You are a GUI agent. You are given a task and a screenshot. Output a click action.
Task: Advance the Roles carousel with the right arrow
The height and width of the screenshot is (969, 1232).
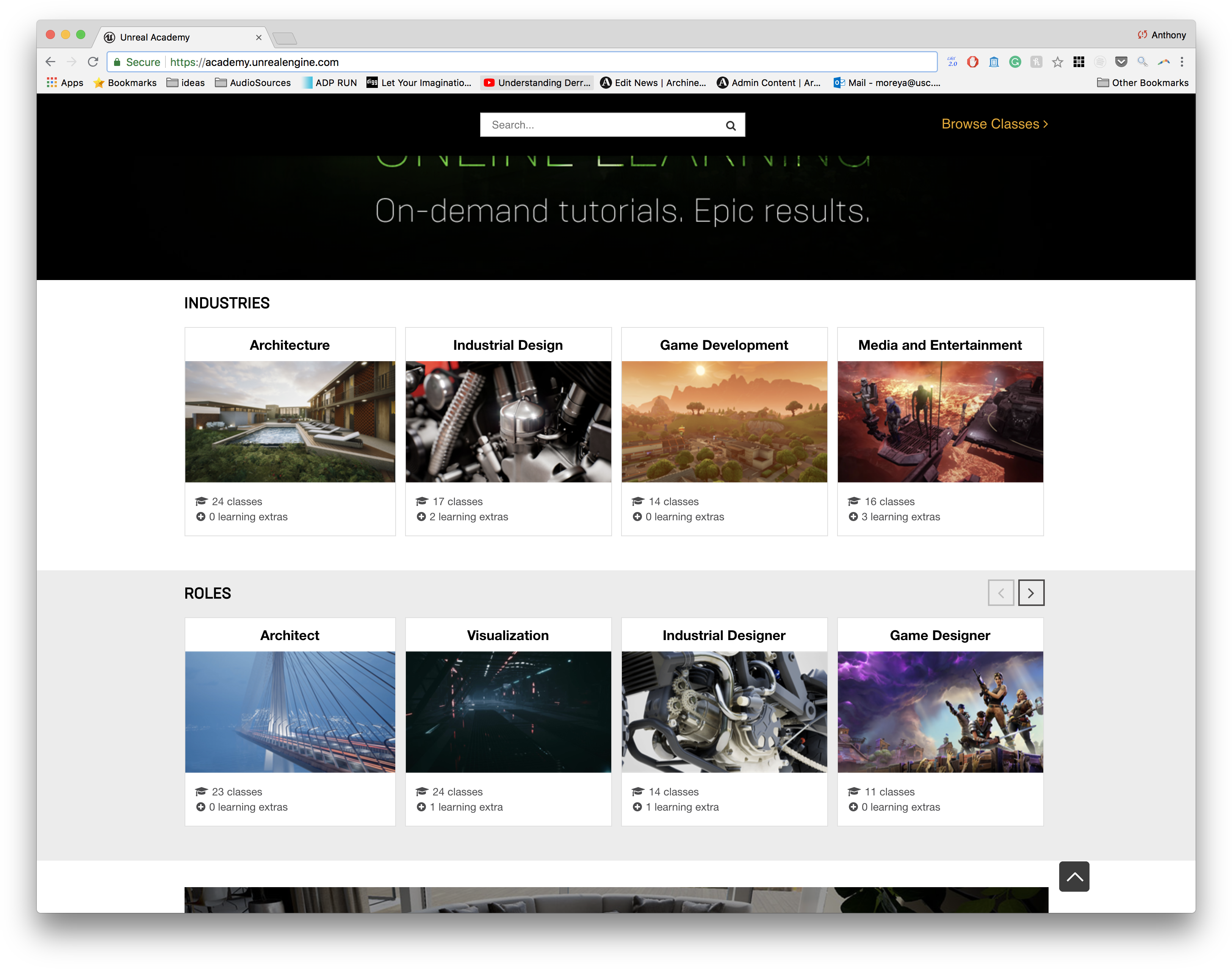(1031, 592)
